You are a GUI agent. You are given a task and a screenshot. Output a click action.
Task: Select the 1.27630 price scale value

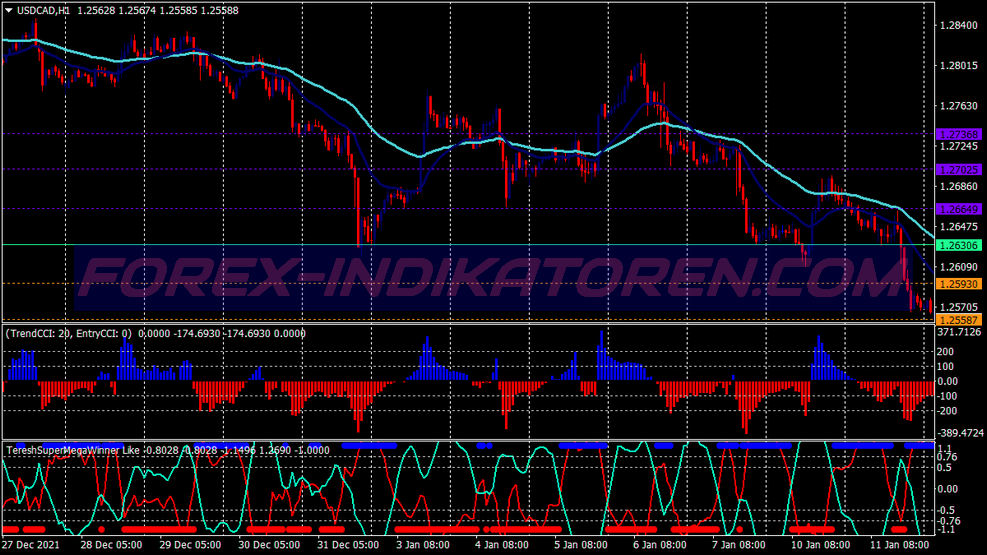(959, 106)
